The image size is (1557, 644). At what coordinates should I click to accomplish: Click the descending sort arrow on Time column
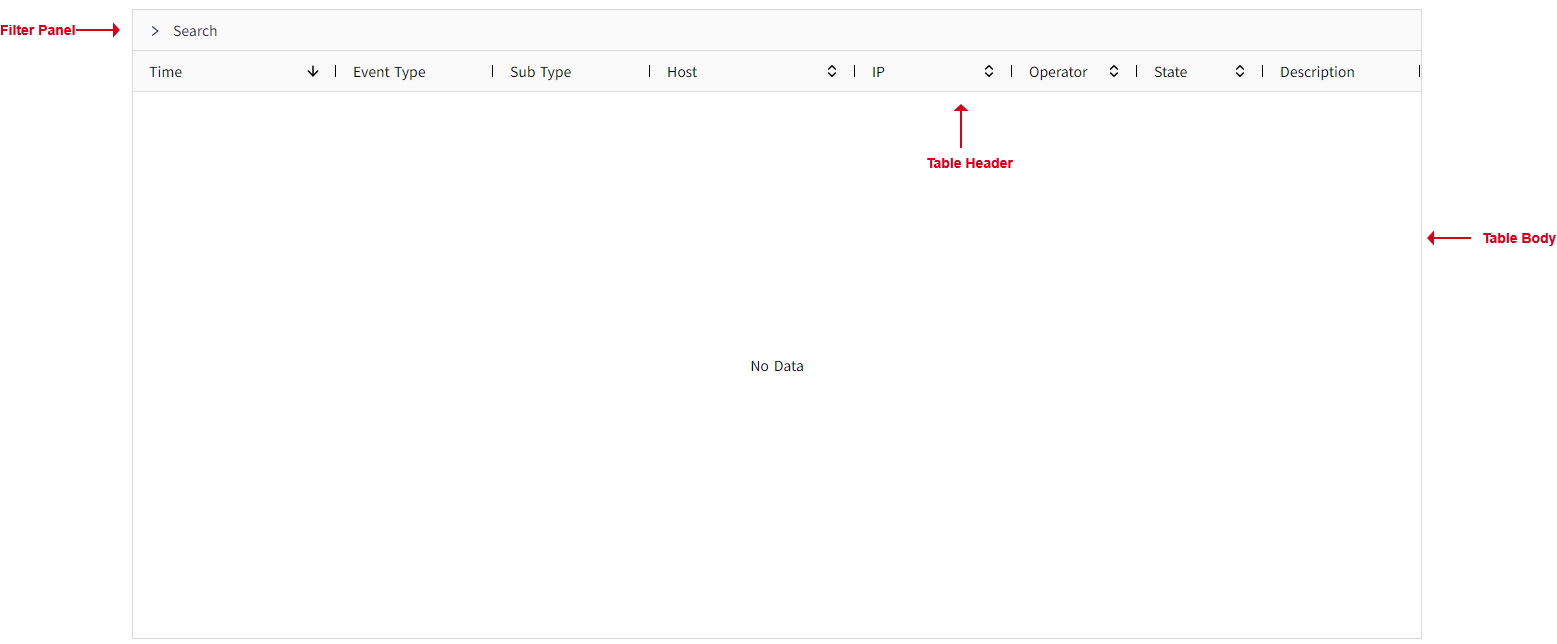[312, 71]
